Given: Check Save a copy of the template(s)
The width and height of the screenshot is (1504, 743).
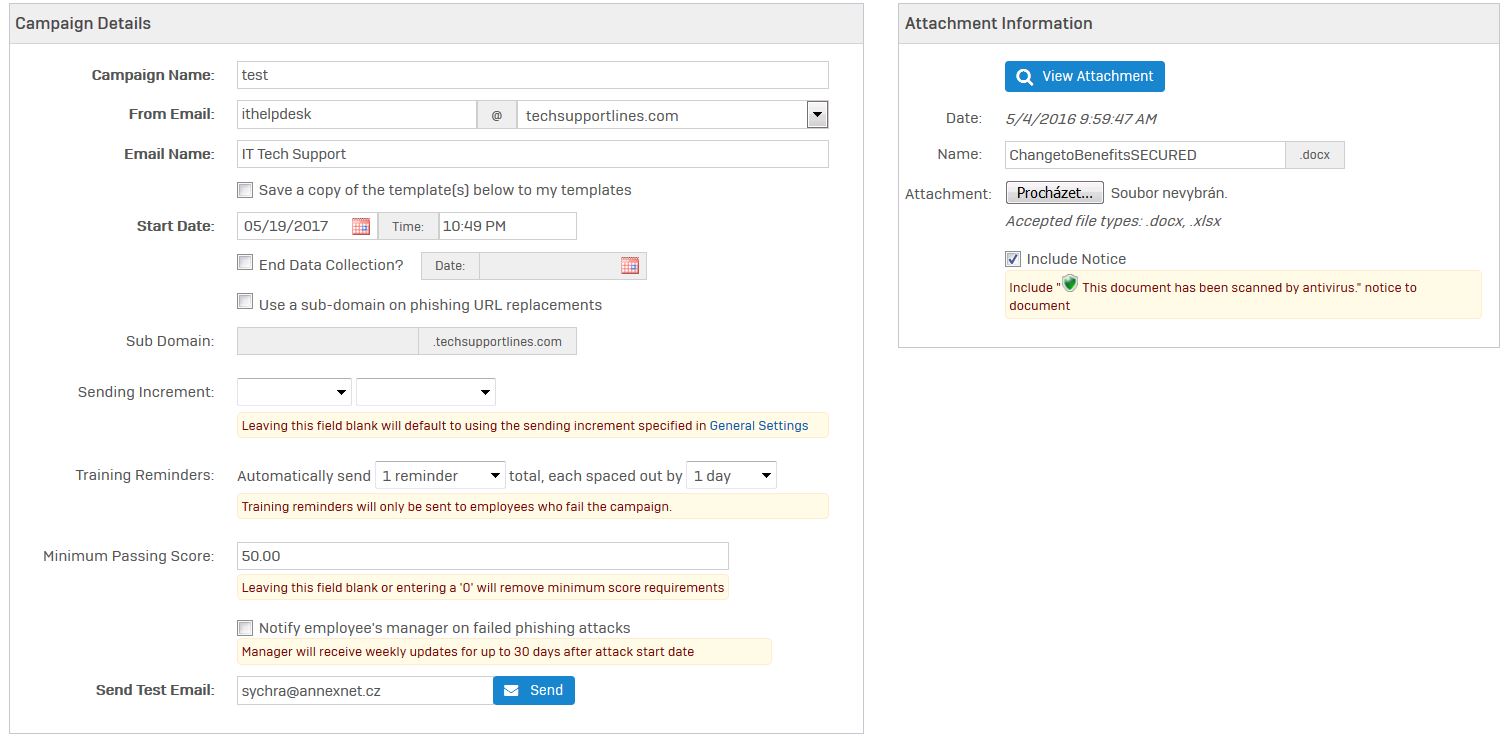Looking at the screenshot, I should pyautogui.click(x=245, y=189).
